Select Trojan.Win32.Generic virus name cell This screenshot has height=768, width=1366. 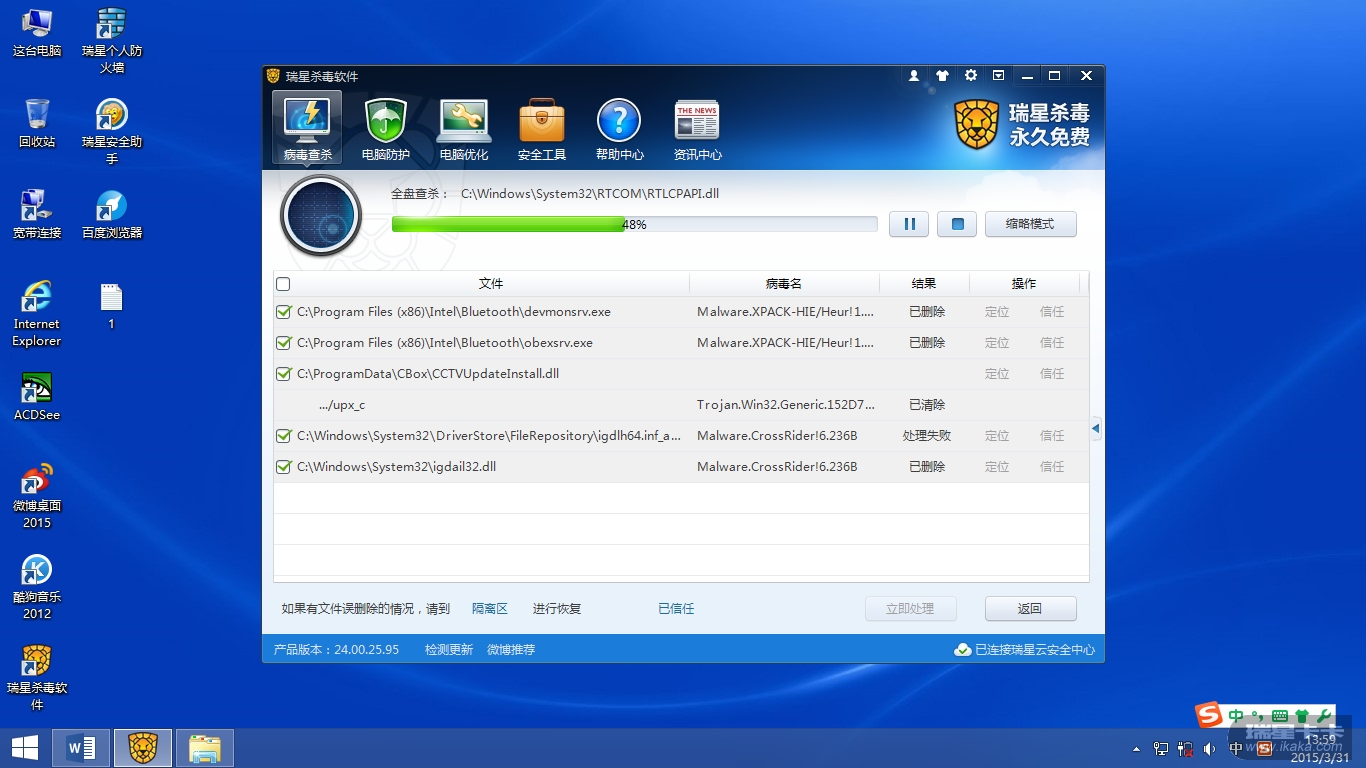[786, 405]
